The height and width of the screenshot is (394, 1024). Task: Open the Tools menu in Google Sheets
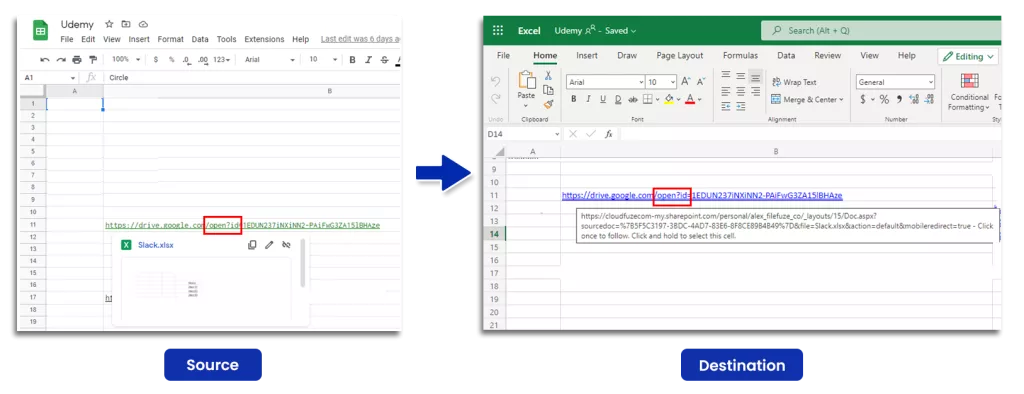point(227,39)
